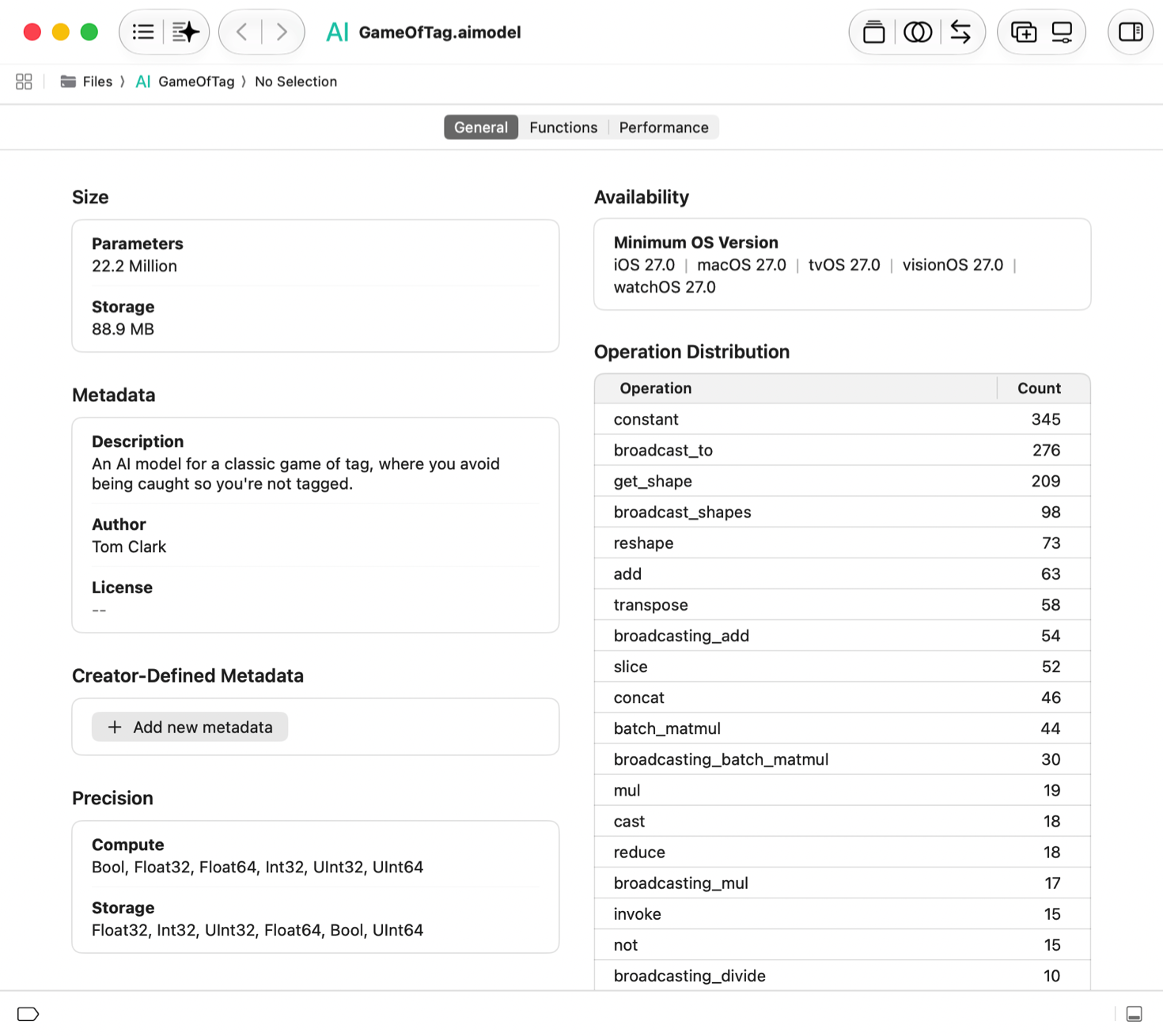
Task: Click Add new metadata button
Action: point(190,727)
